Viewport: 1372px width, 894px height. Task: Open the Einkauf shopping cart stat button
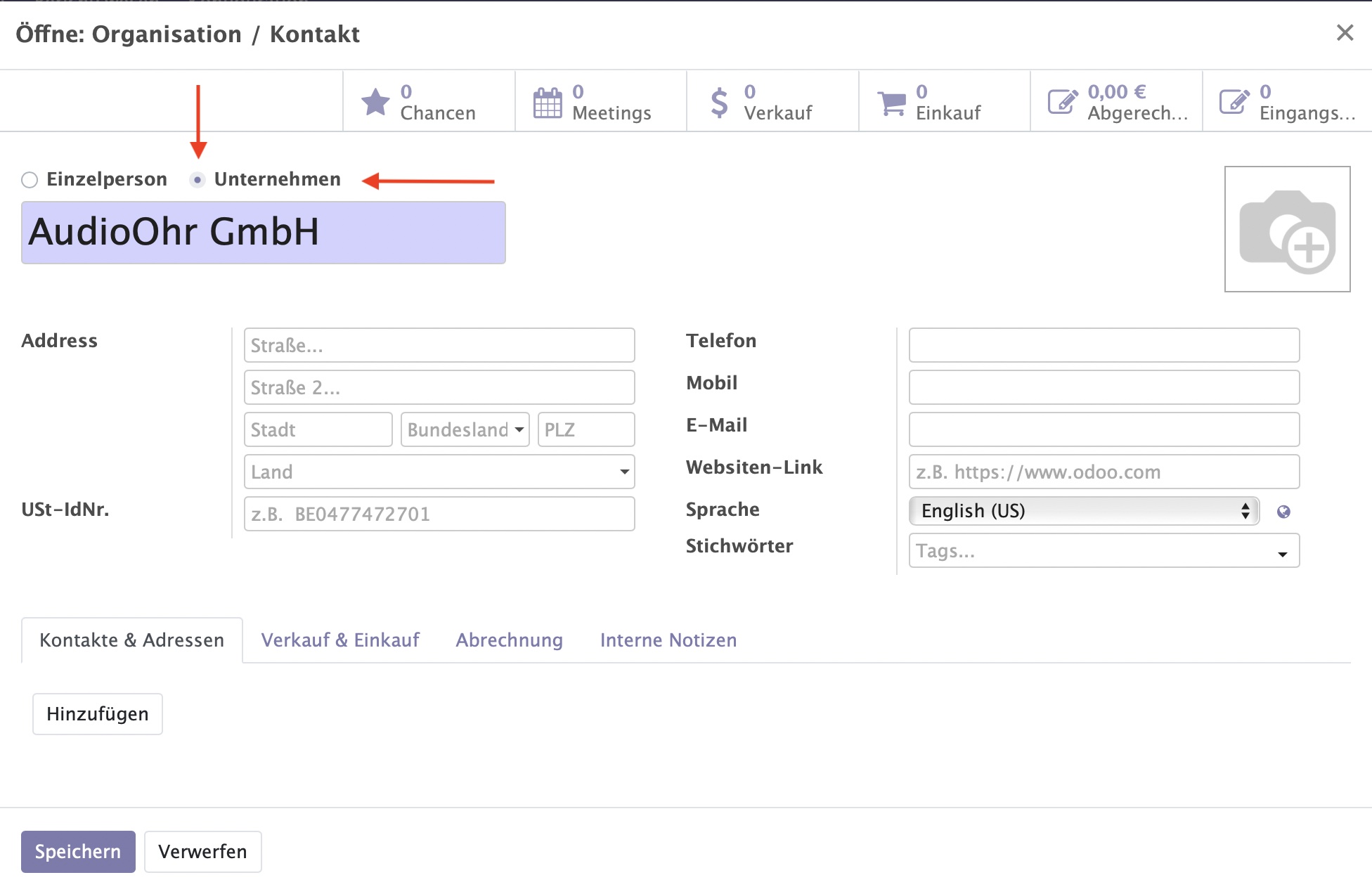[945, 101]
